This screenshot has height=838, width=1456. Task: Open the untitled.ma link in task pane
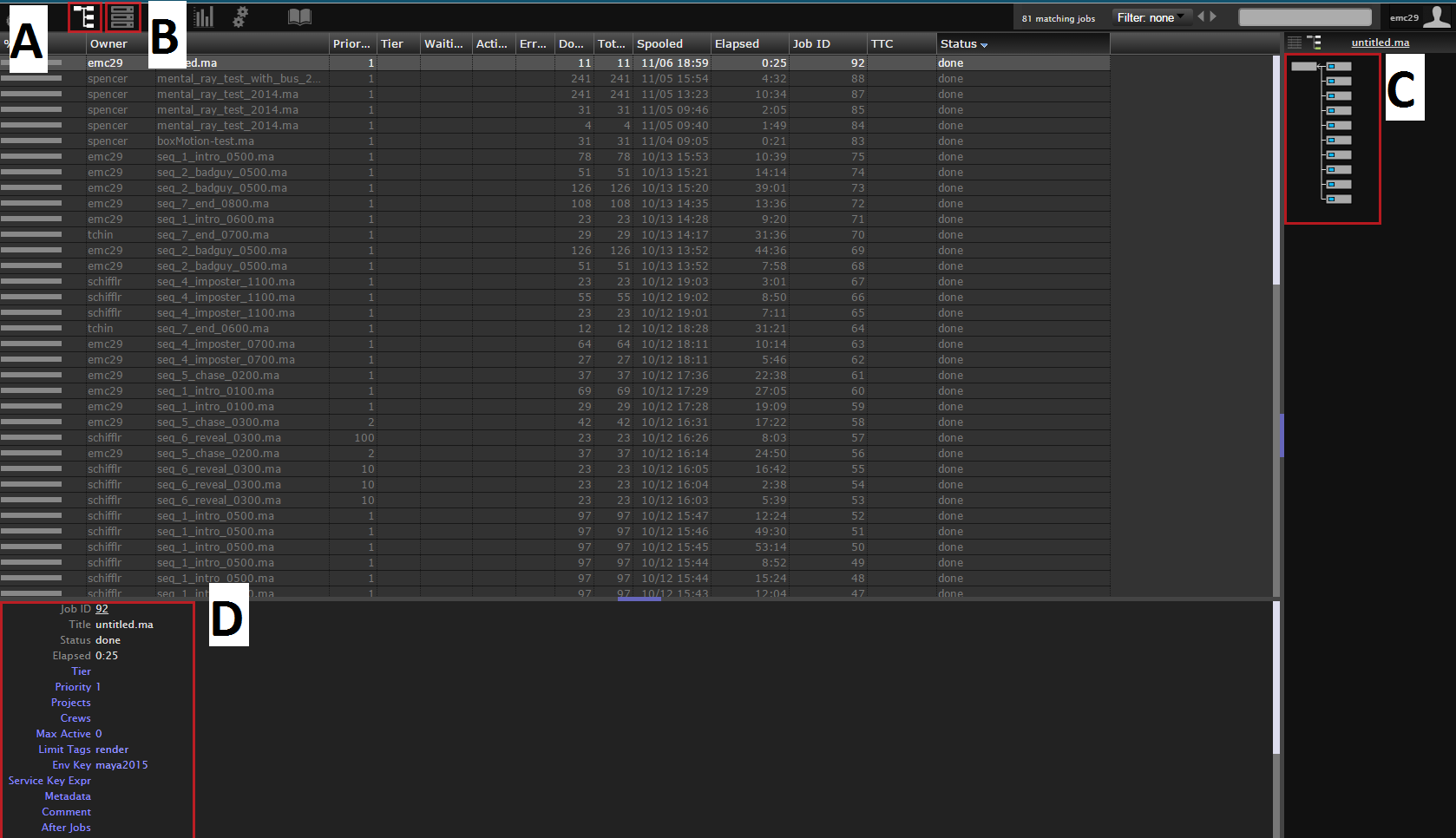(1380, 43)
